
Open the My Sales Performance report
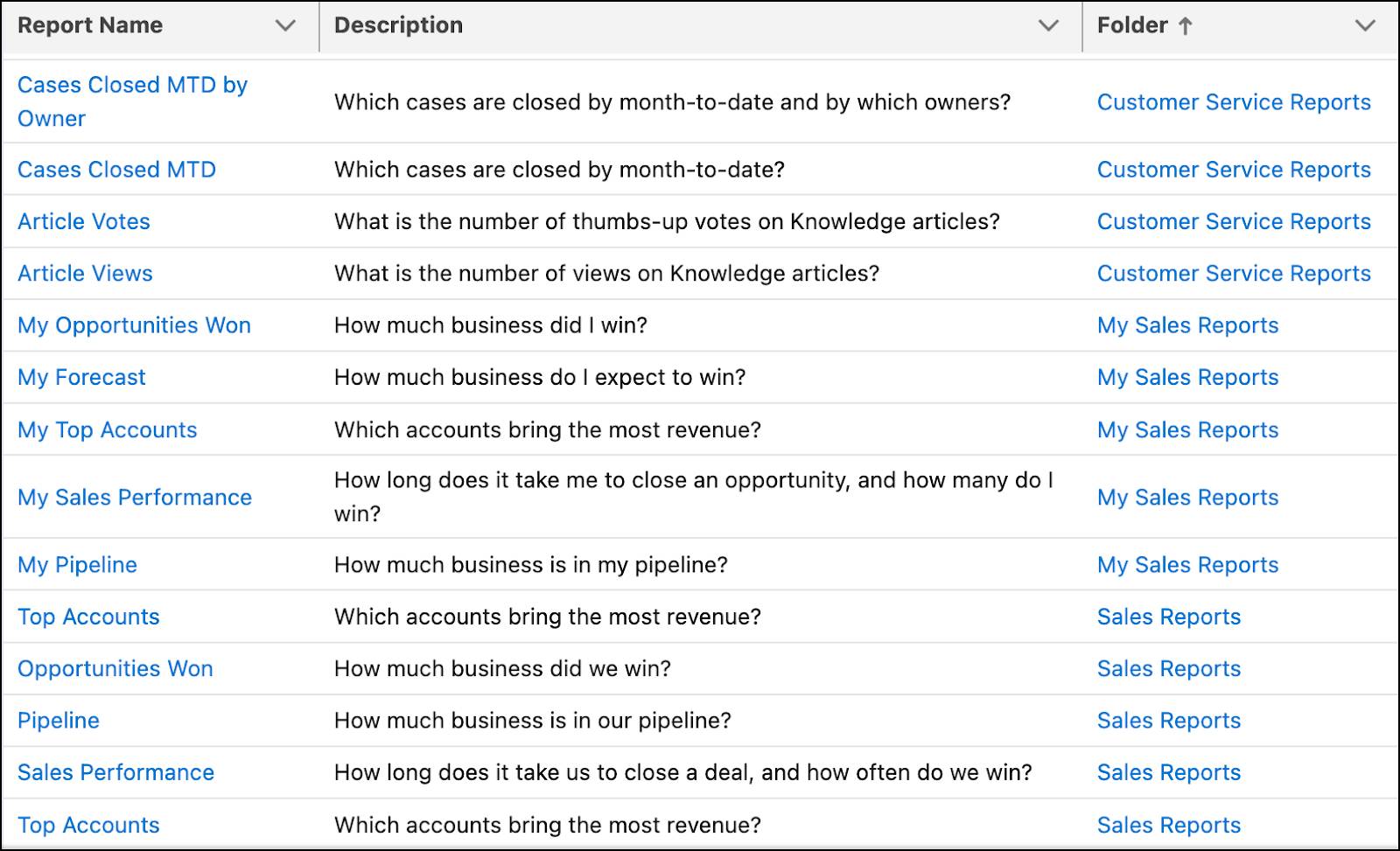click(135, 498)
